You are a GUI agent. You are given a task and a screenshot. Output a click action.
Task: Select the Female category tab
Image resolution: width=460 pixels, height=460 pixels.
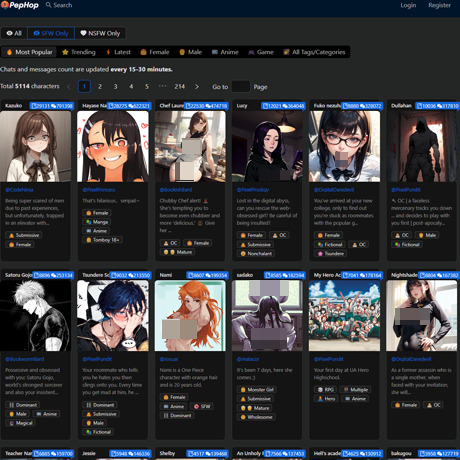[155, 52]
